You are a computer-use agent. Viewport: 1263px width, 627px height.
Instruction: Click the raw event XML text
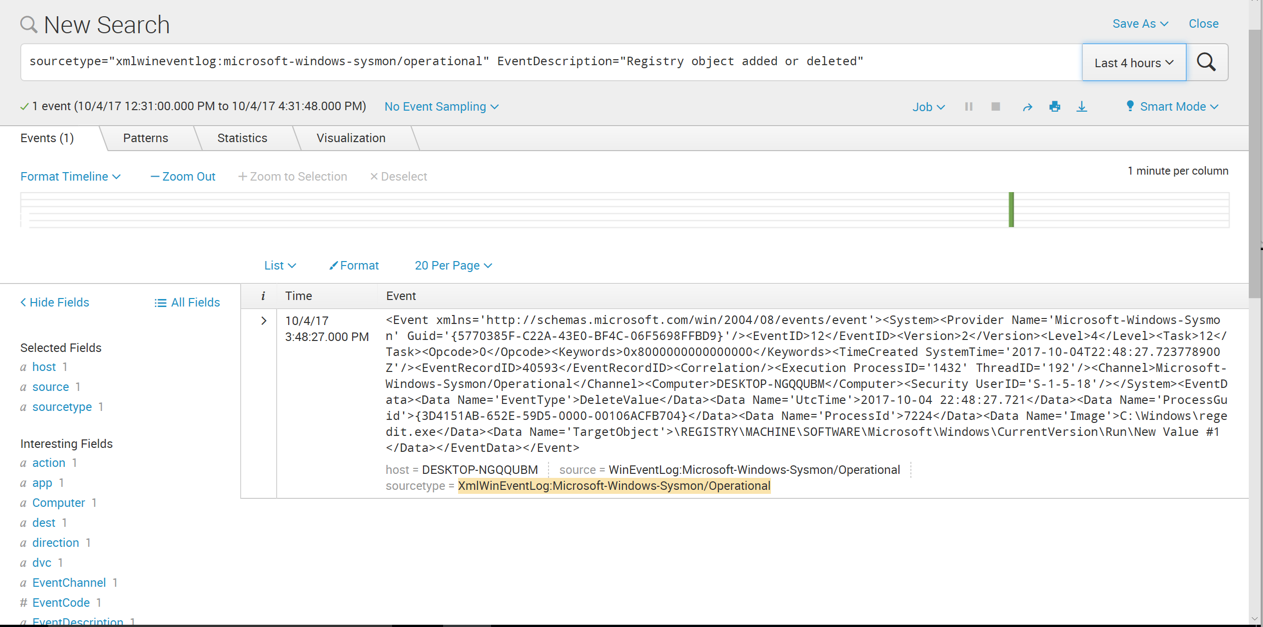(807, 384)
